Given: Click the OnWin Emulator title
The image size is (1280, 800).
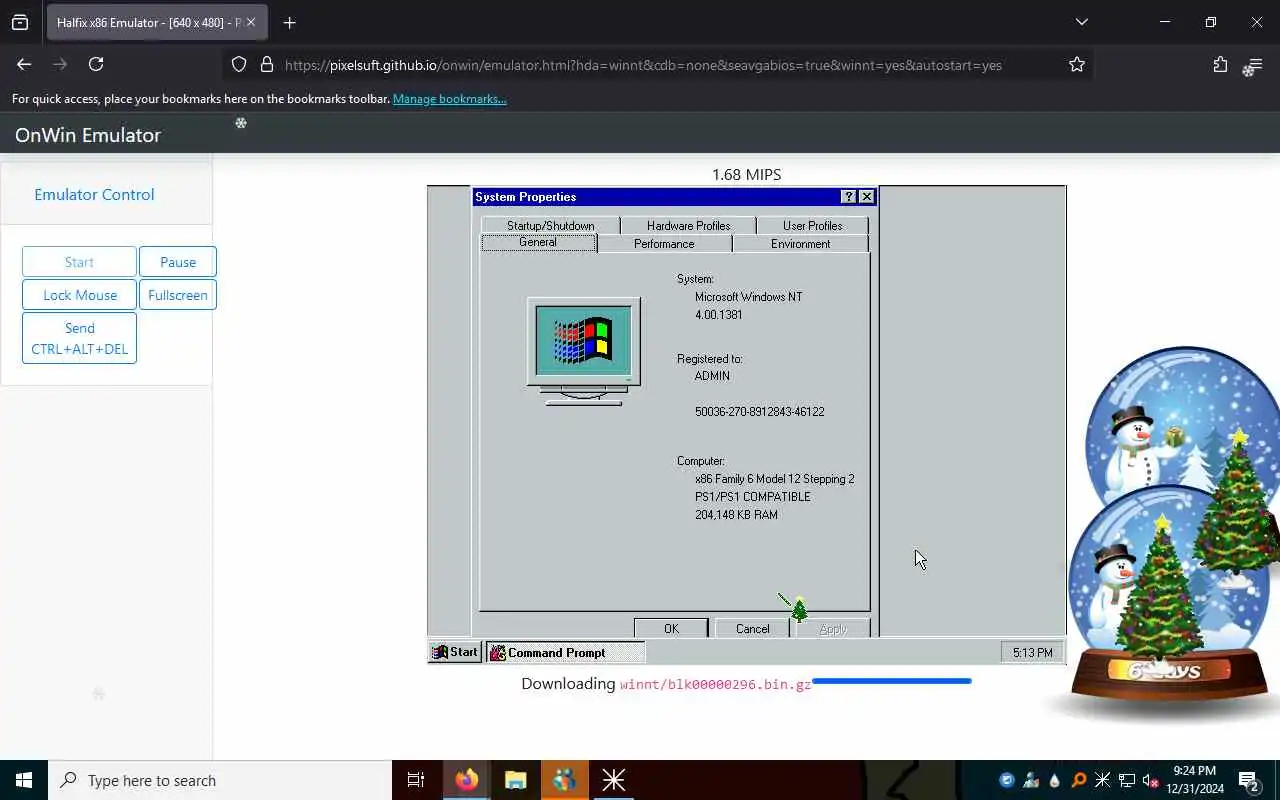Looking at the screenshot, I should [88, 135].
